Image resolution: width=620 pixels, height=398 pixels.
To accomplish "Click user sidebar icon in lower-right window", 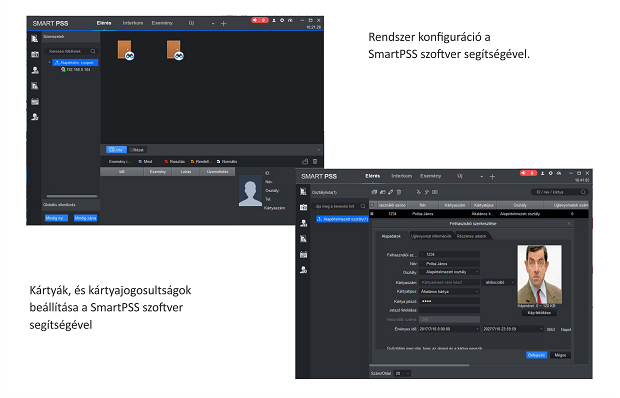I will point(303,223).
